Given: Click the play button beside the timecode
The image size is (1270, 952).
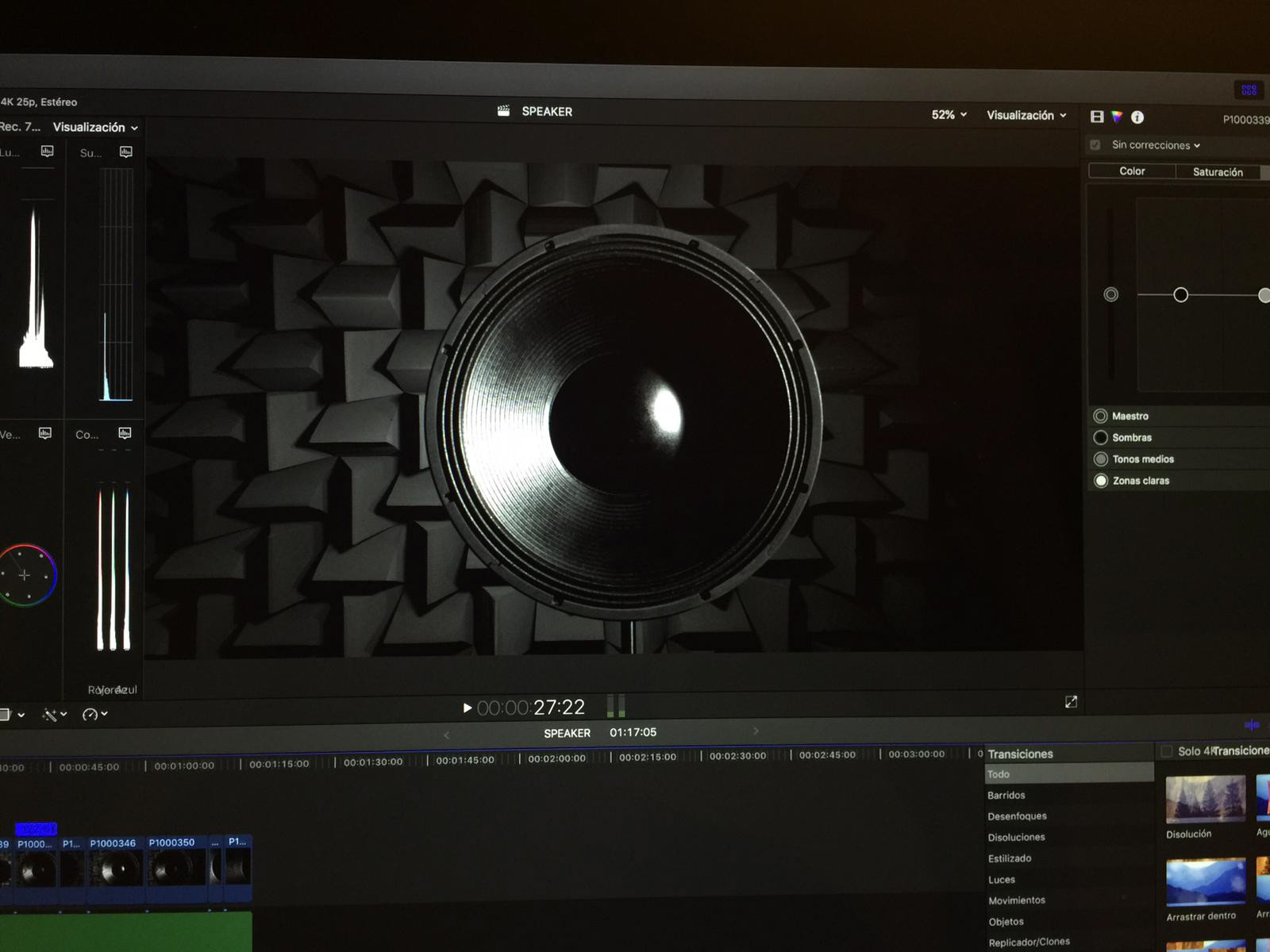Looking at the screenshot, I should (x=468, y=708).
